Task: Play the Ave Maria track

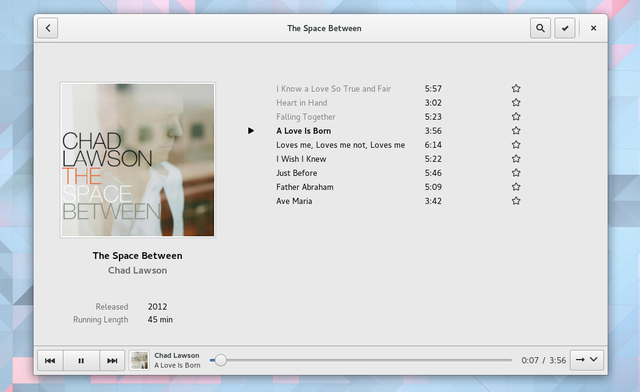Action: click(x=294, y=201)
